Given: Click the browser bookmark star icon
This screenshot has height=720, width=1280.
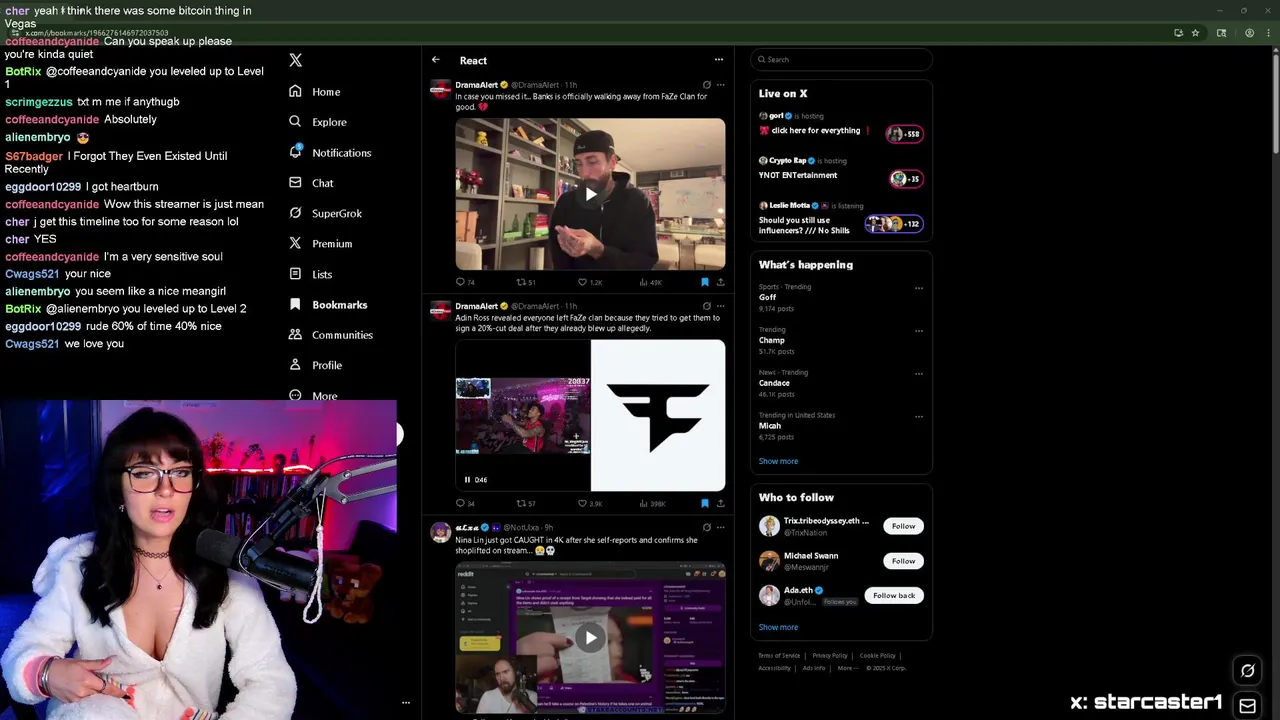Looking at the screenshot, I should pos(1194,33).
